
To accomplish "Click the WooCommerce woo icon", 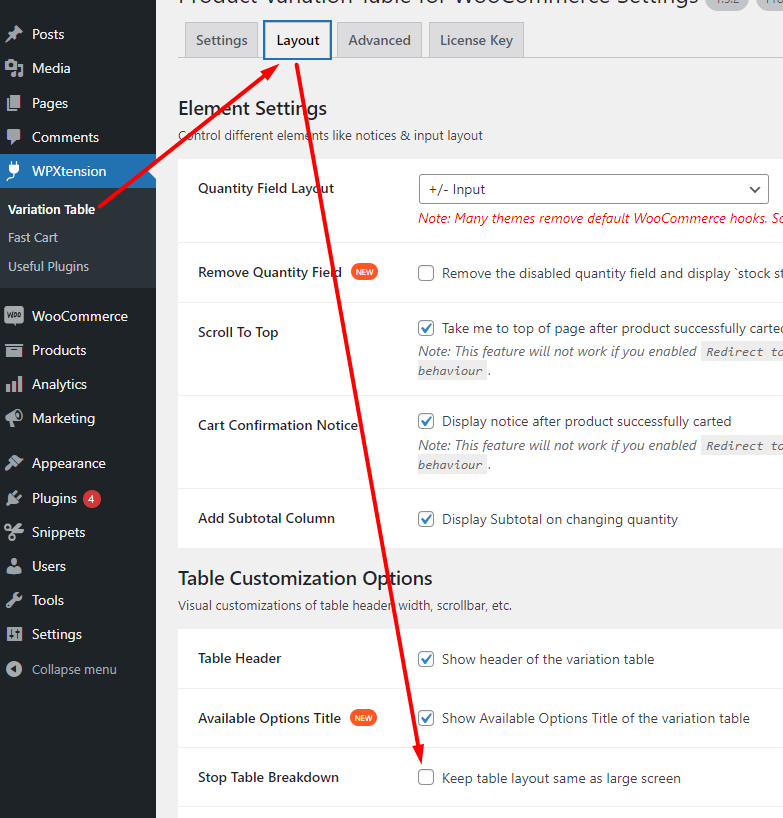I will pos(14,316).
